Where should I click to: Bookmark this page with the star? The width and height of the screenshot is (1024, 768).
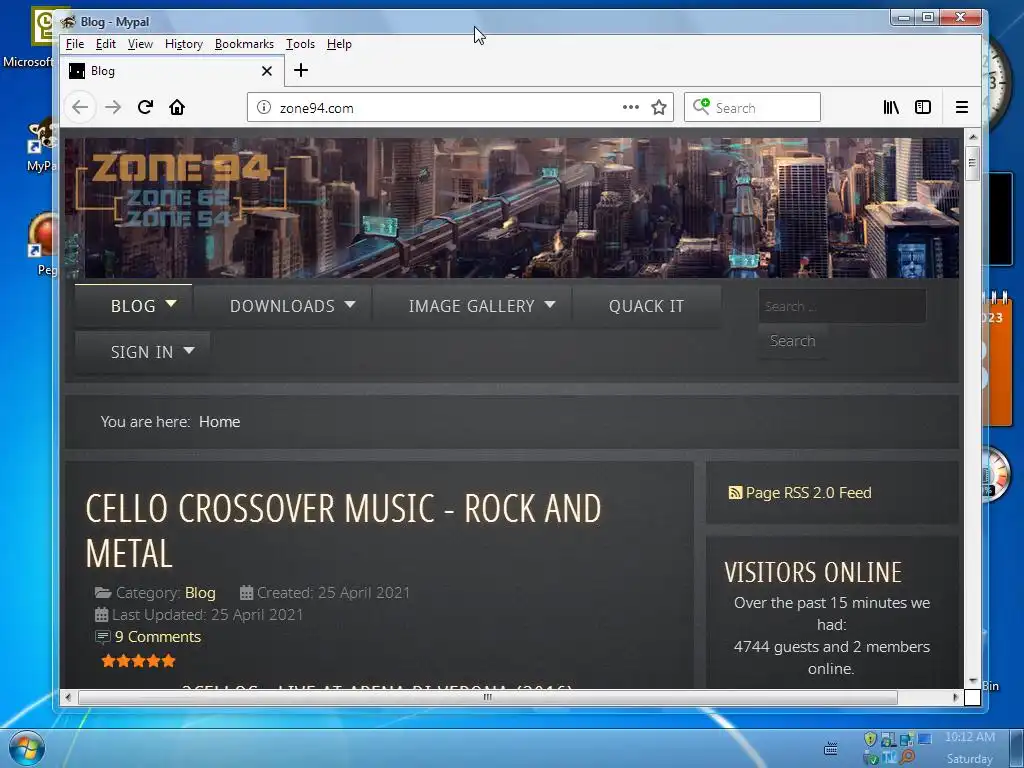(659, 107)
